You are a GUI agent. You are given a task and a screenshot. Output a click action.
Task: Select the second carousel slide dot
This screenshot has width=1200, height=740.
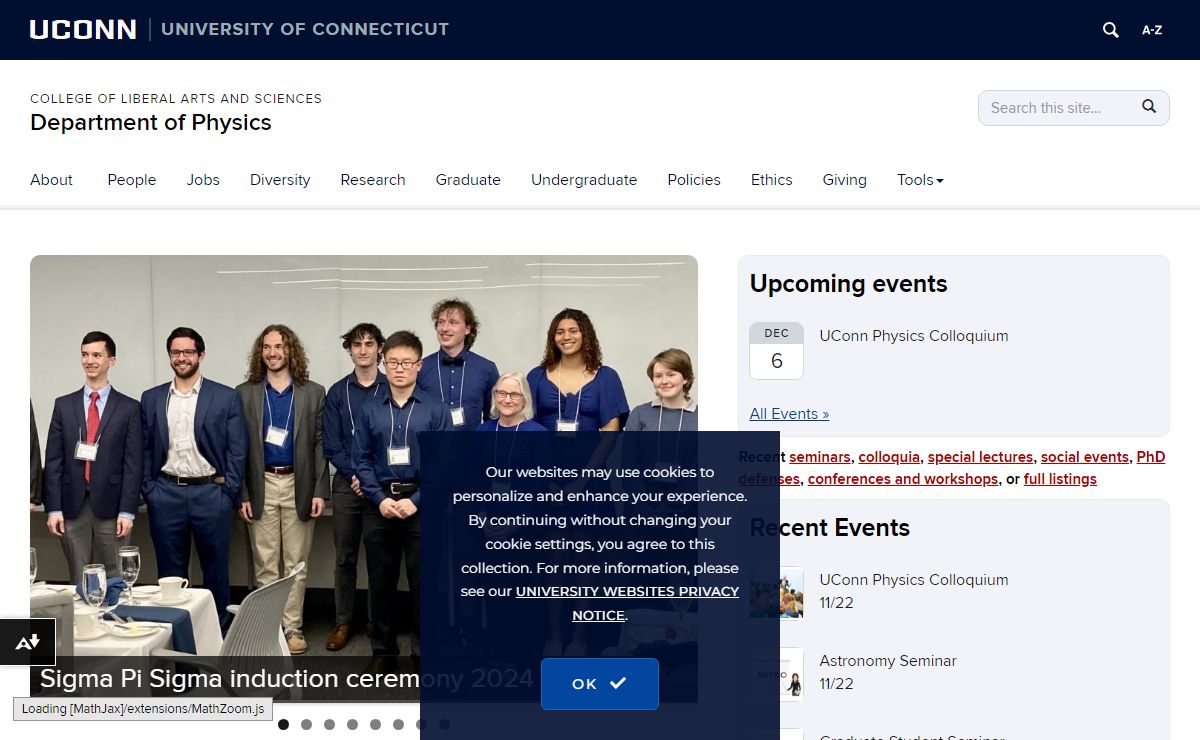point(306,724)
